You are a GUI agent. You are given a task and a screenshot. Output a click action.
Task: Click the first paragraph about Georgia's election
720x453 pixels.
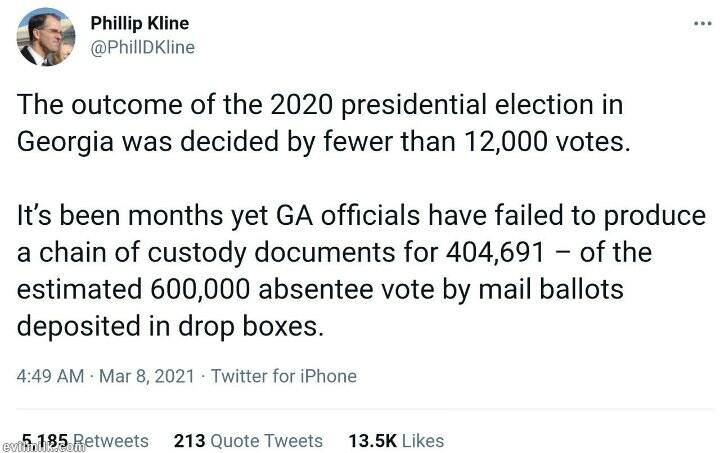tap(330, 122)
